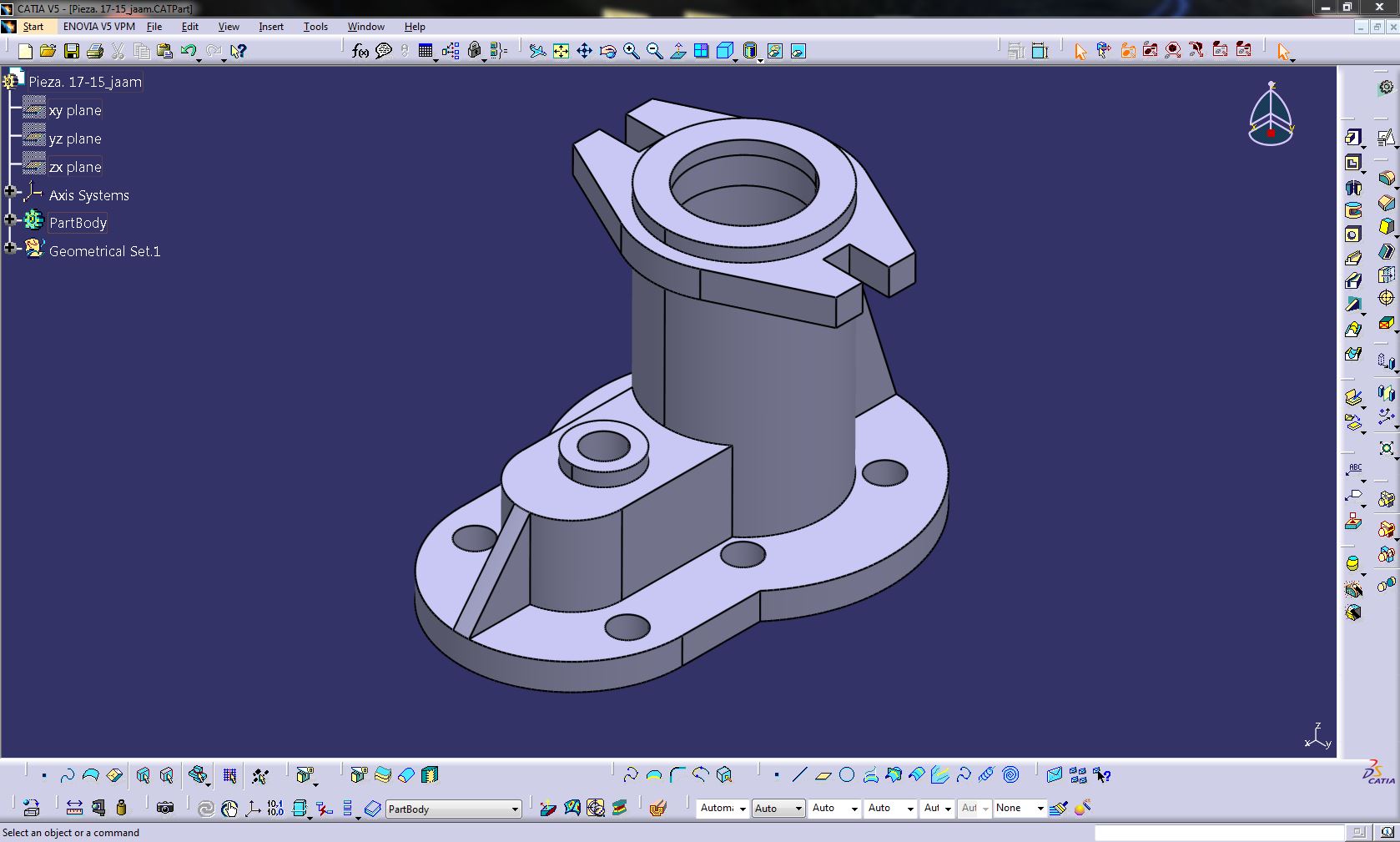
Task: Click the Geometrical Set.1 label
Action: click(104, 251)
